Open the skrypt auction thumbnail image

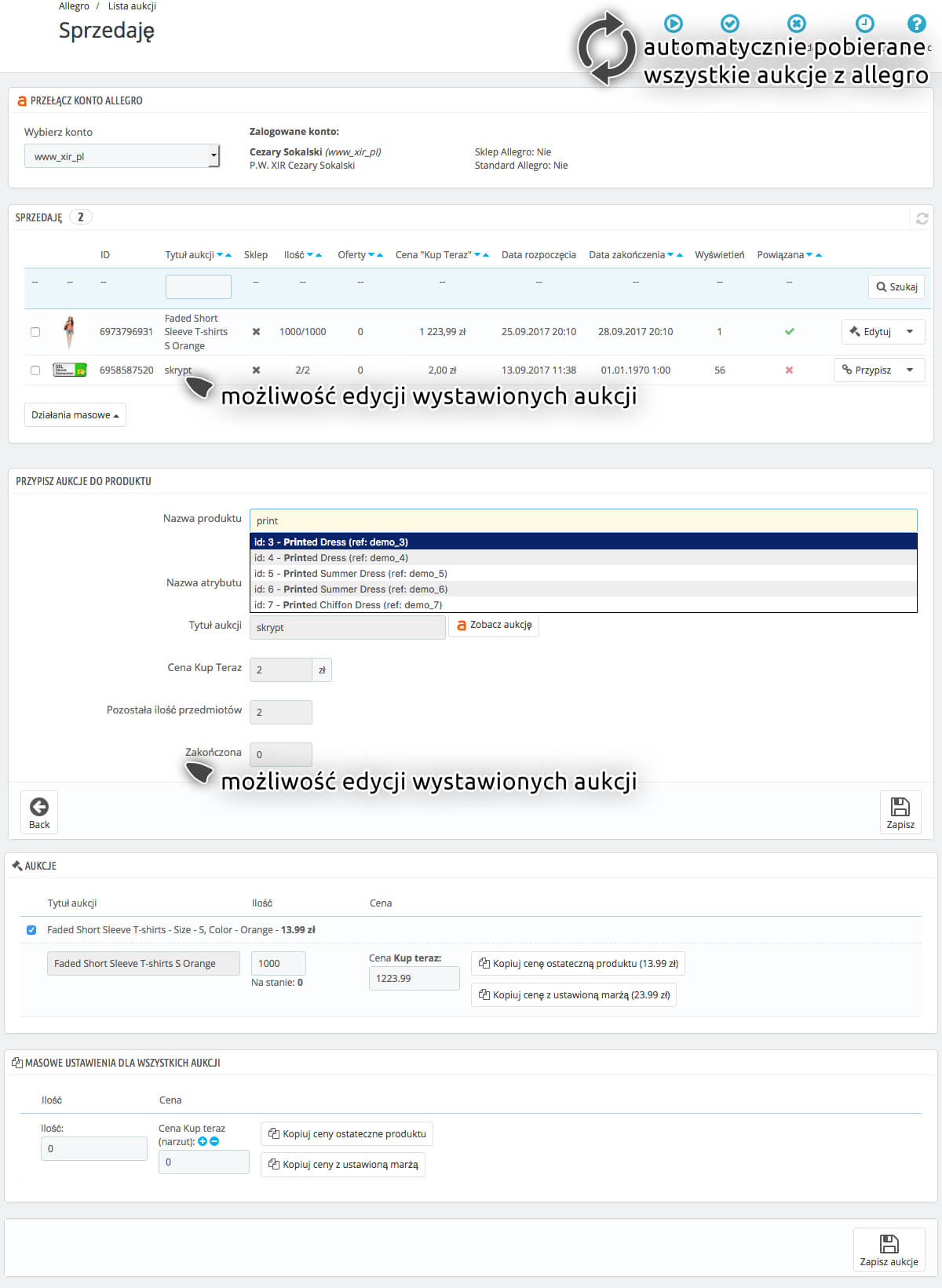pos(70,370)
